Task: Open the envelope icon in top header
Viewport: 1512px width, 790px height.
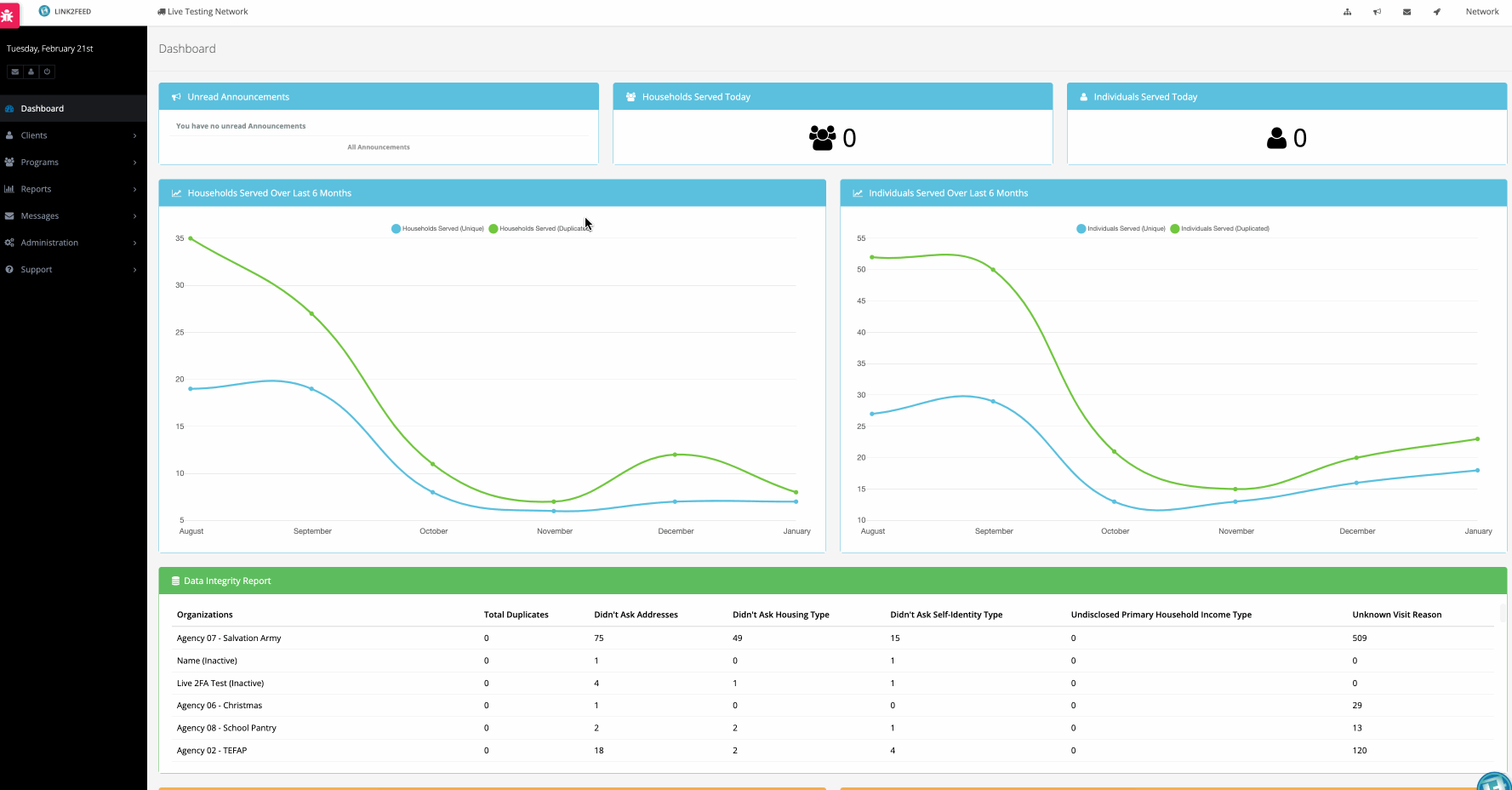Action: point(1406,12)
